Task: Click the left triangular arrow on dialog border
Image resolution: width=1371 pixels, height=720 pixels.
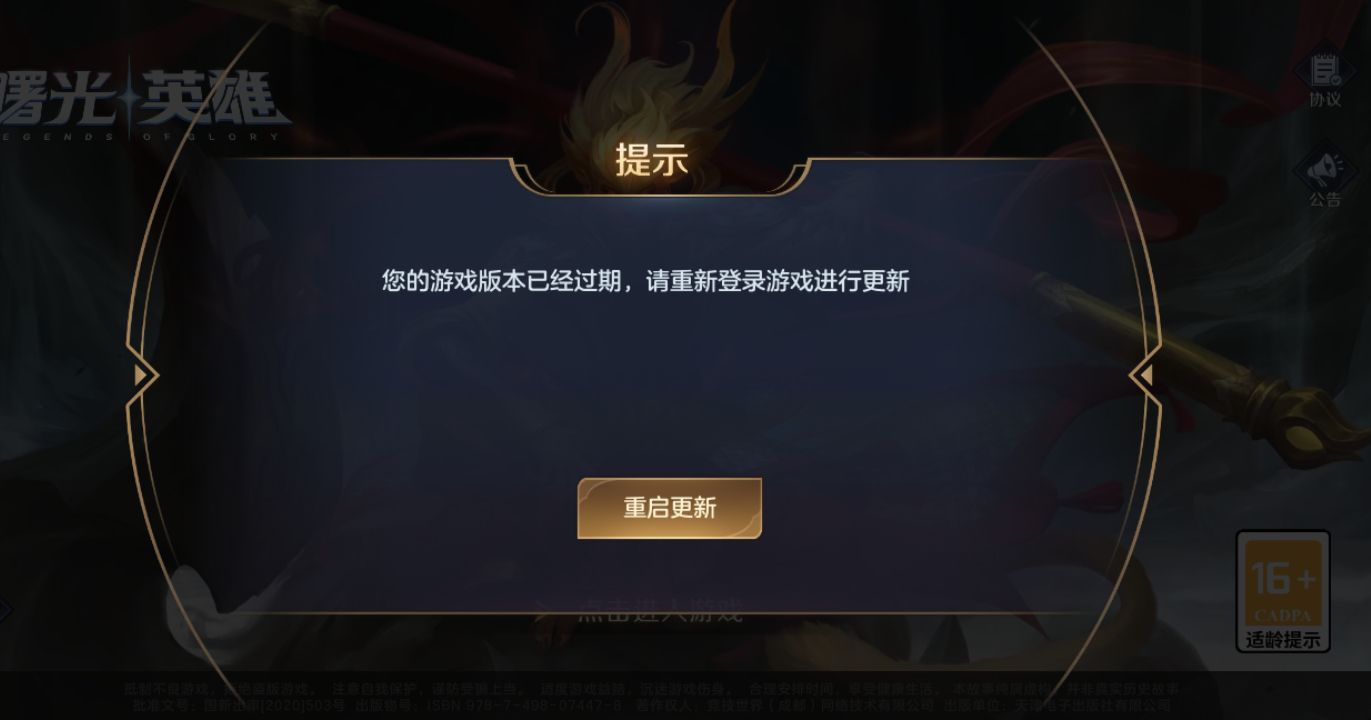Action: [x=144, y=375]
